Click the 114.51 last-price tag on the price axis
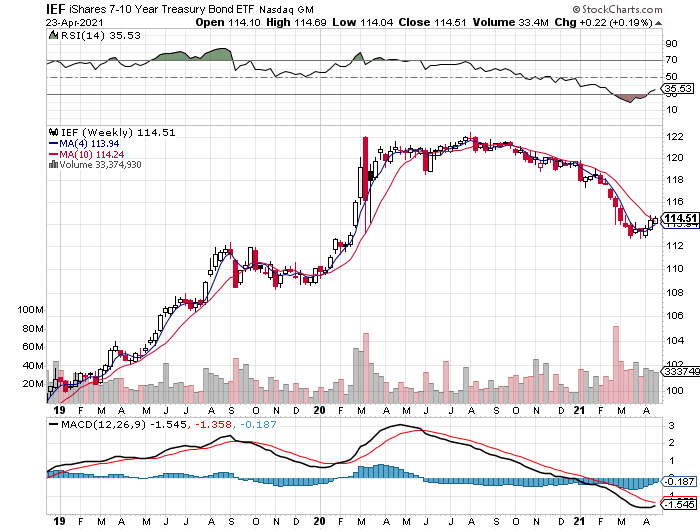This screenshot has width=700, height=530. click(x=680, y=218)
